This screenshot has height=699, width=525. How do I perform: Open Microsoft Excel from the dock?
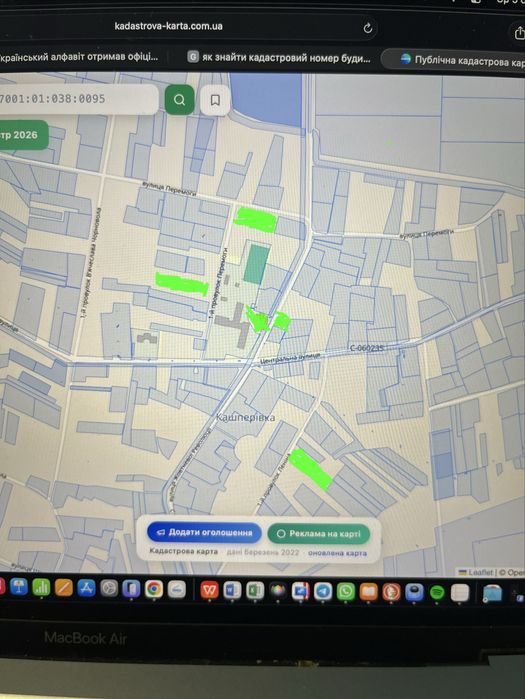tap(255, 591)
